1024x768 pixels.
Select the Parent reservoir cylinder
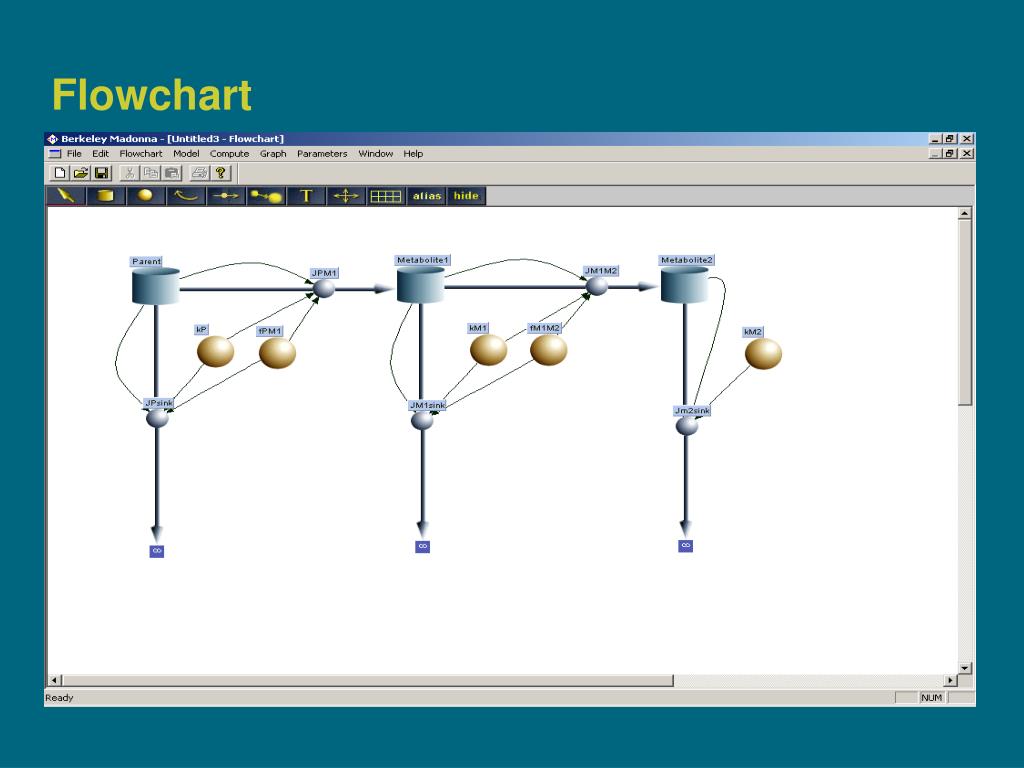point(155,286)
